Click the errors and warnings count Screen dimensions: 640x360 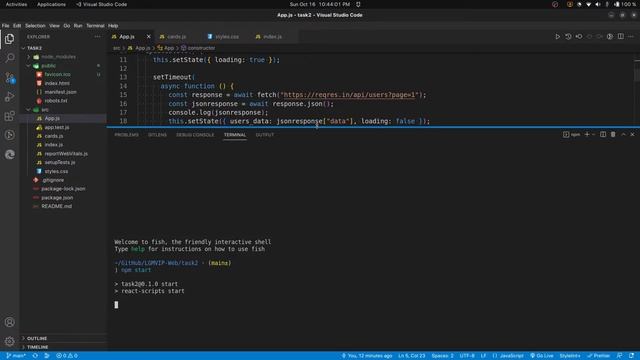67,356
